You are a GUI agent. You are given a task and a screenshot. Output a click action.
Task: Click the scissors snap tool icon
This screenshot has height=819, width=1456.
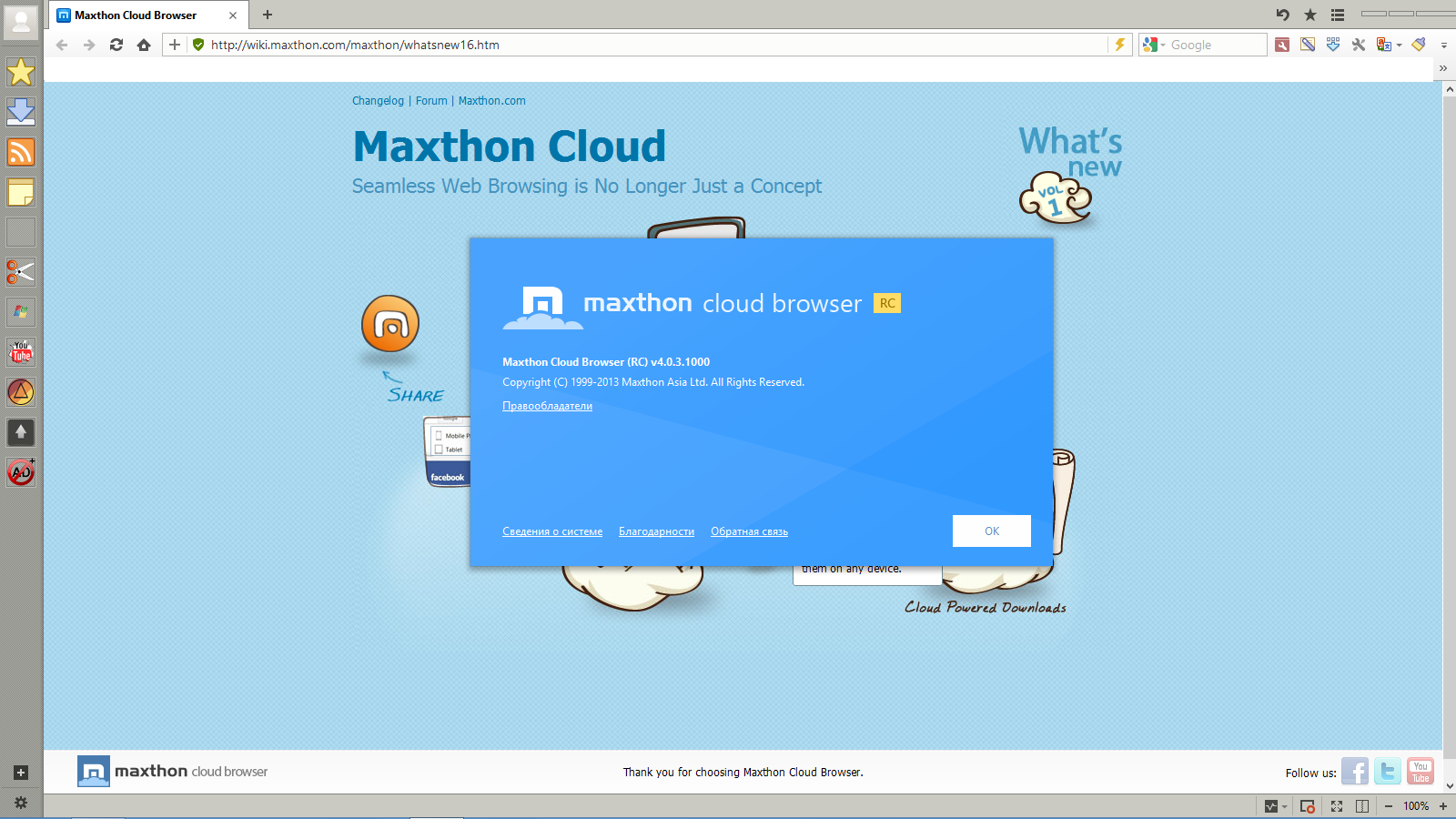[20, 272]
